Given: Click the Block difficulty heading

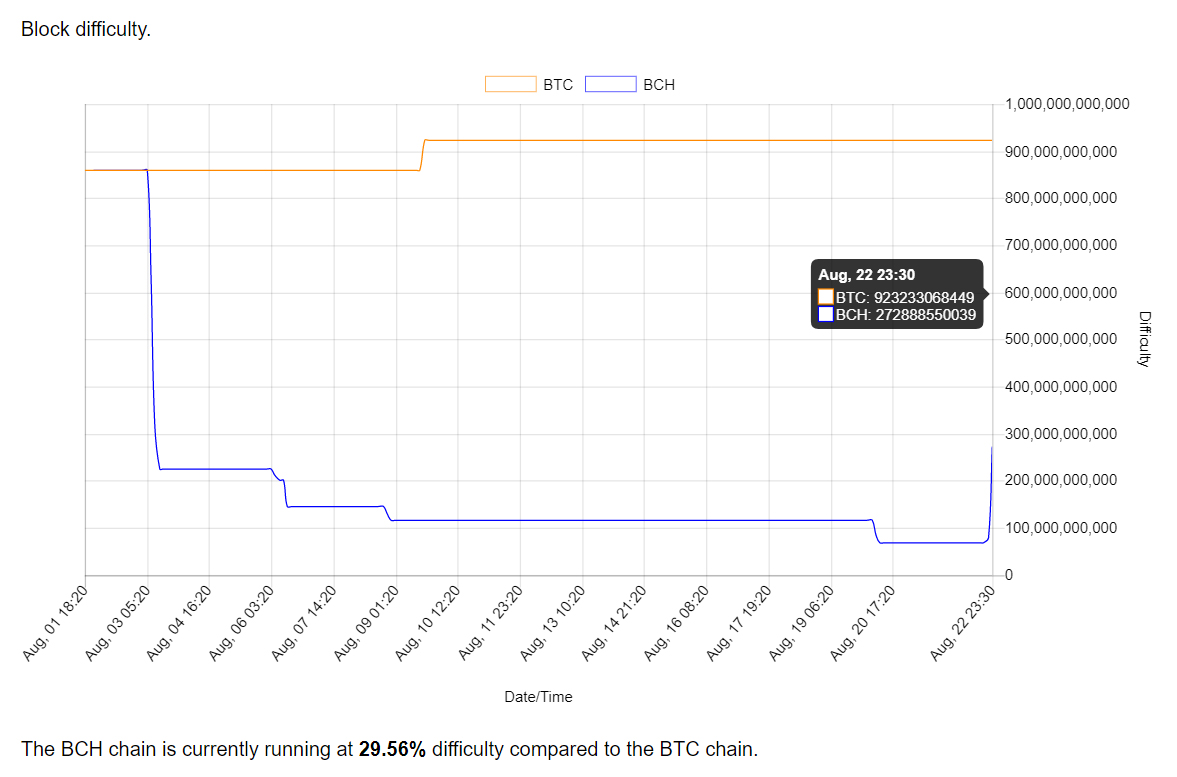Looking at the screenshot, I should [86, 29].
